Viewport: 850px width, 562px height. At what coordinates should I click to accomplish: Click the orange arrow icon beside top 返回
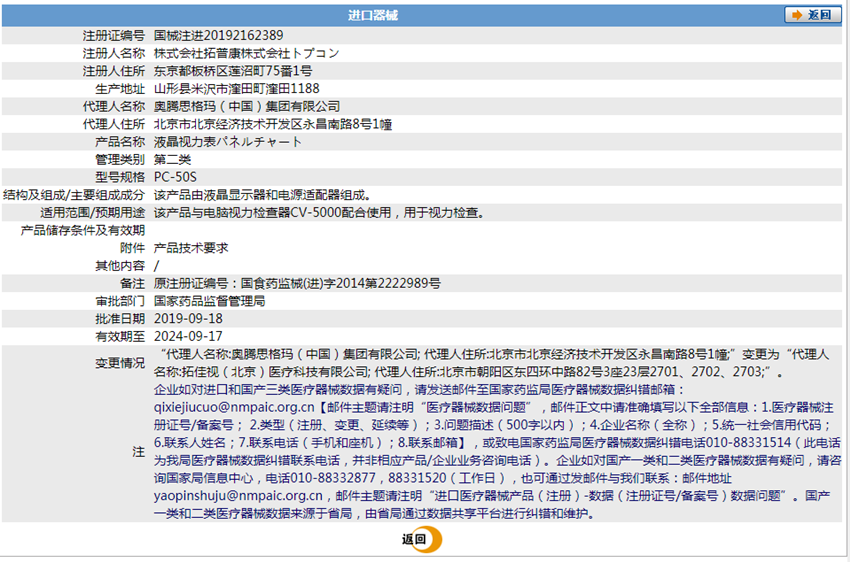click(796, 15)
